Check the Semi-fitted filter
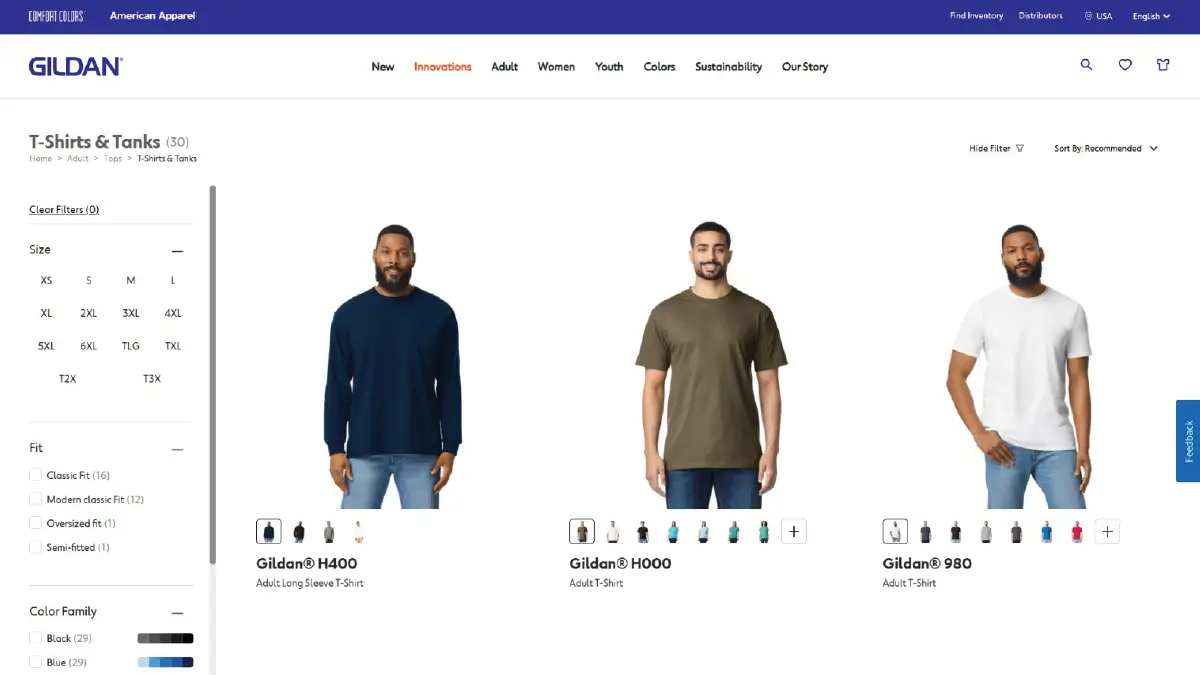1200x675 pixels. pos(36,547)
